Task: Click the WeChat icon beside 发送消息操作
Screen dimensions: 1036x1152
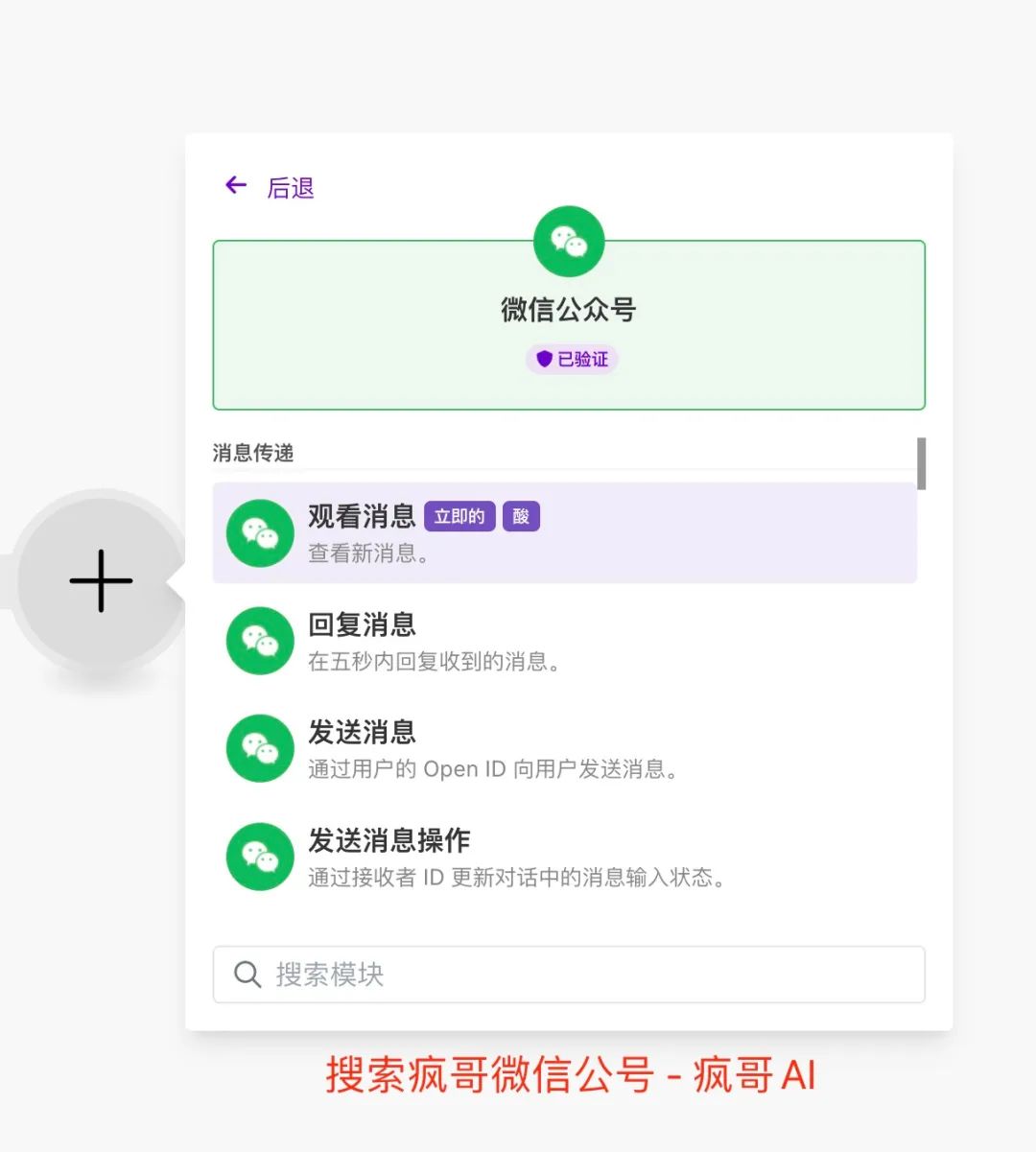Action: click(260, 857)
